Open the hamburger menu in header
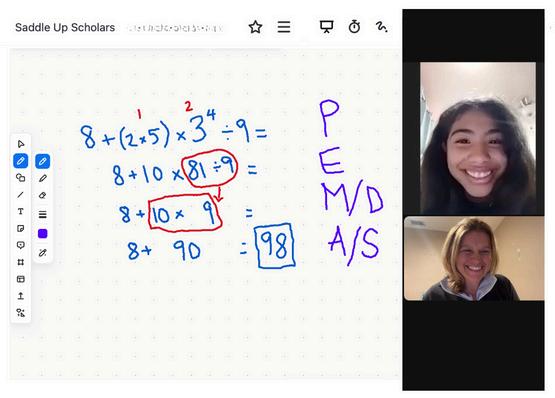 click(x=284, y=27)
